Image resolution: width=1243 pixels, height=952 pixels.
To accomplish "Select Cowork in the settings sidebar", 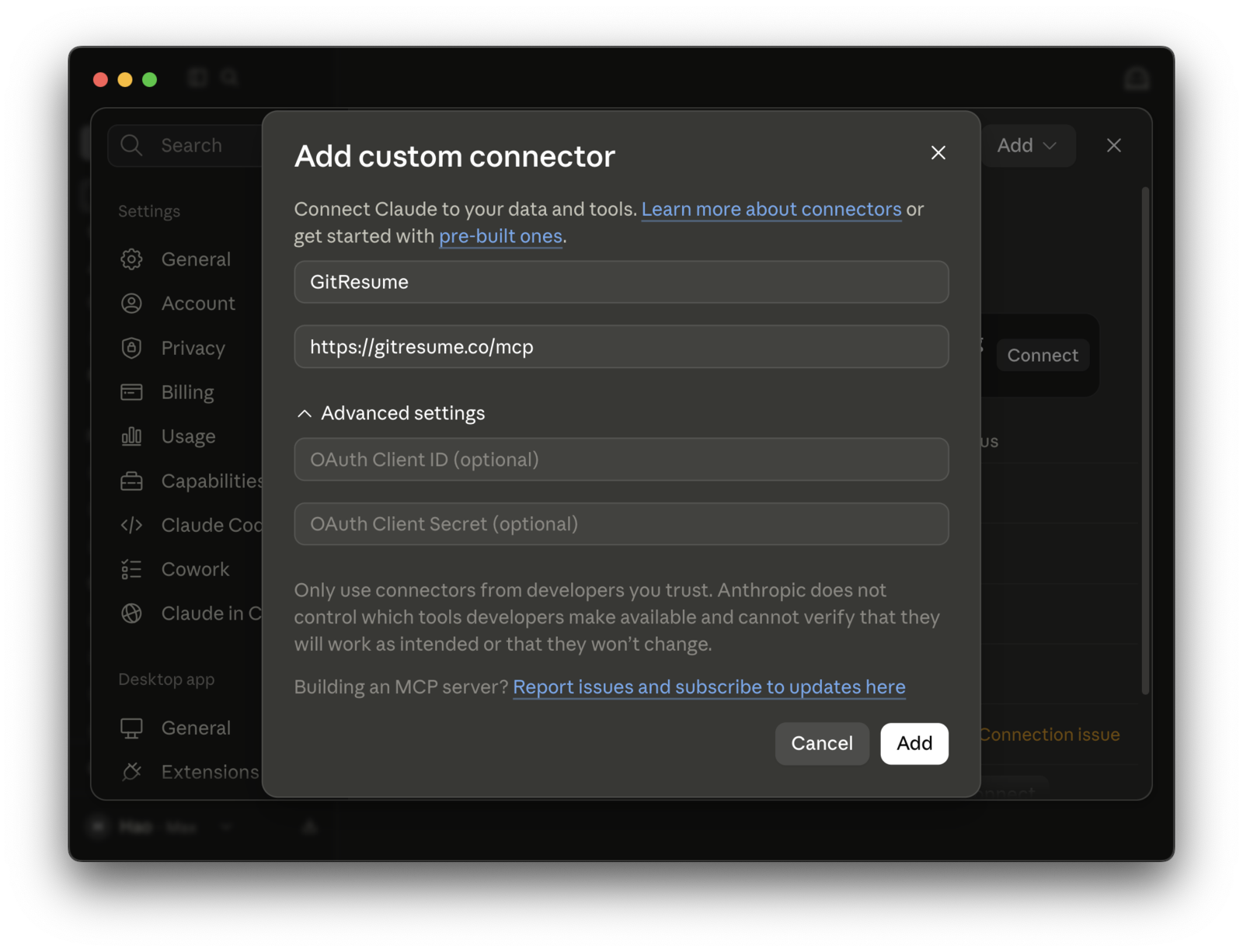I will (x=195, y=569).
